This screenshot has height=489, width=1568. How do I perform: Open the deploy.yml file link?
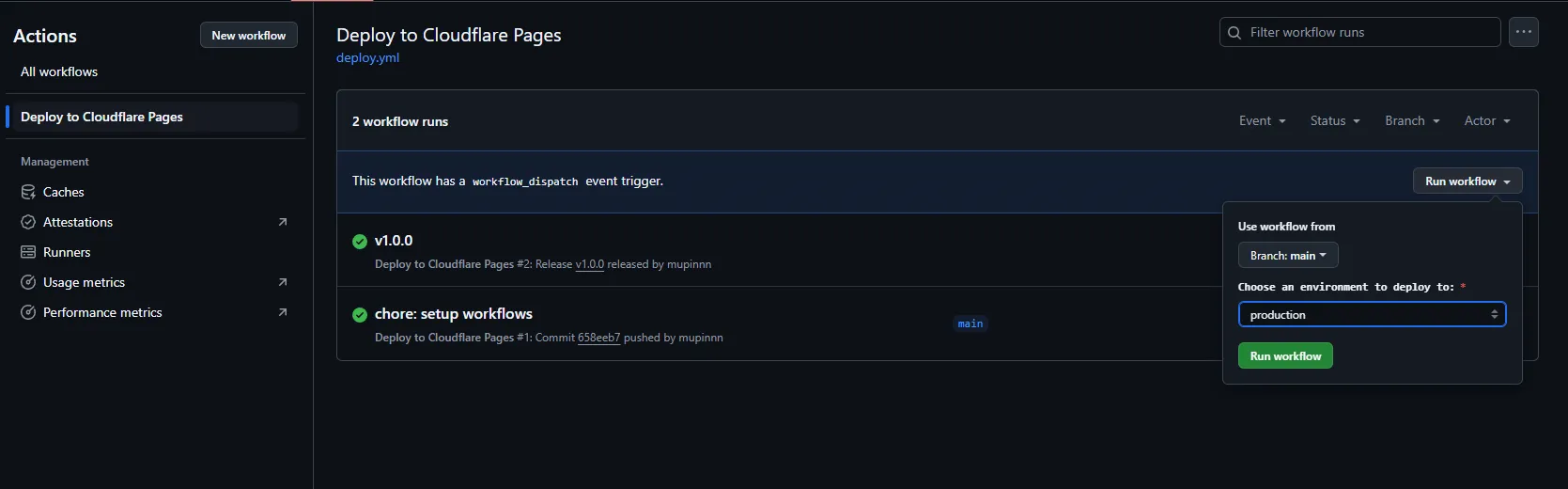coord(367,58)
